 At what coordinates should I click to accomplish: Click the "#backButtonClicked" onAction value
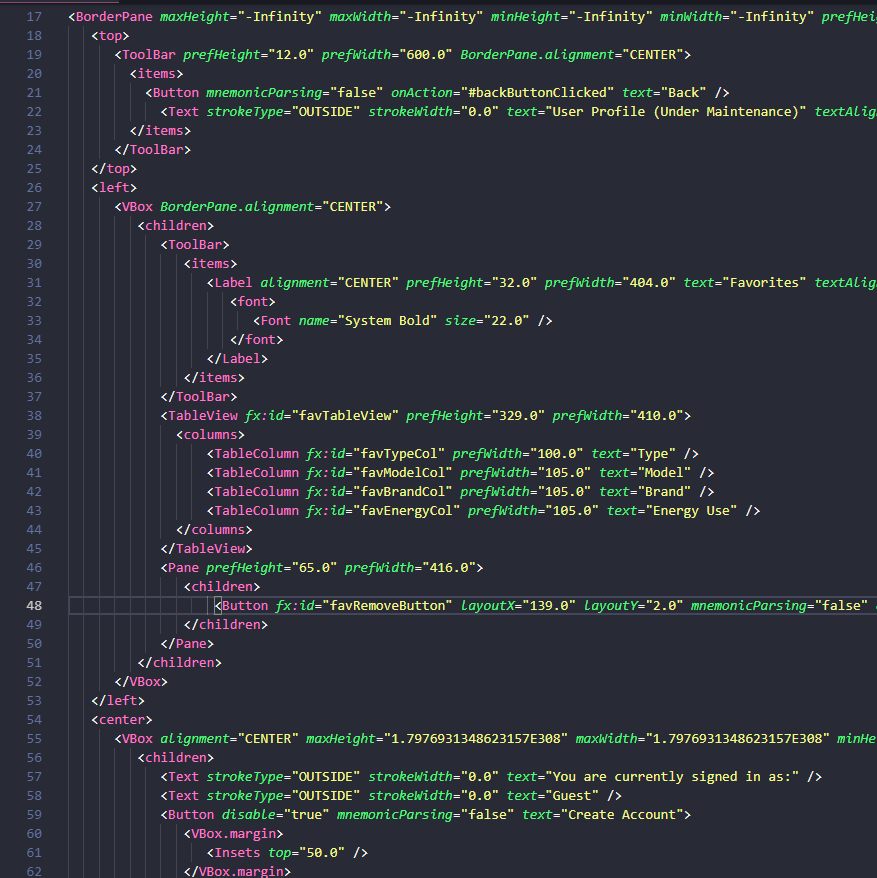click(537, 93)
